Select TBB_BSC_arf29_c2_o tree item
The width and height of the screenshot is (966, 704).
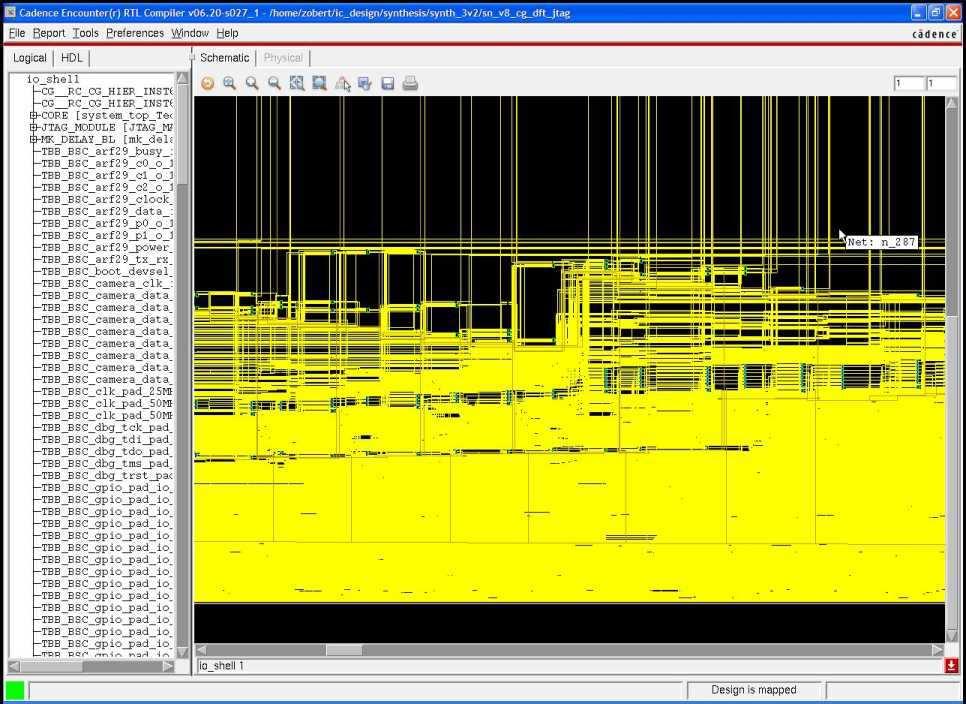107,188
